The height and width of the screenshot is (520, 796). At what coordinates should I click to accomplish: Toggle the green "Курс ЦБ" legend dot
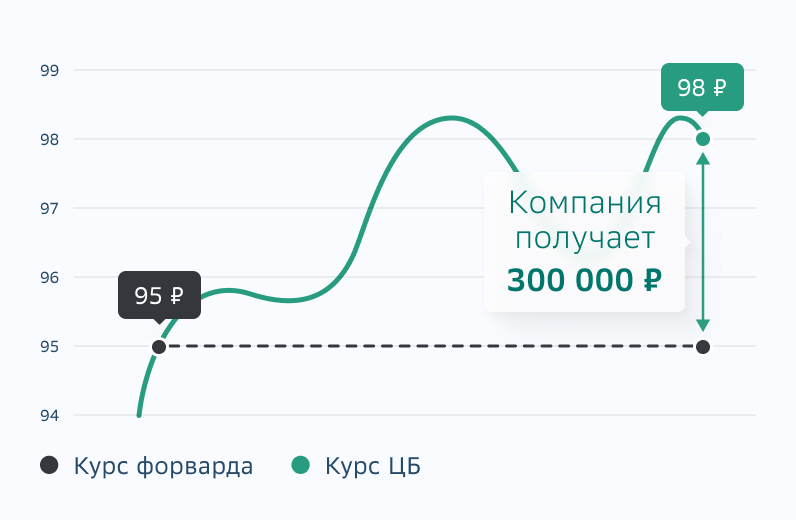(300, 465)
